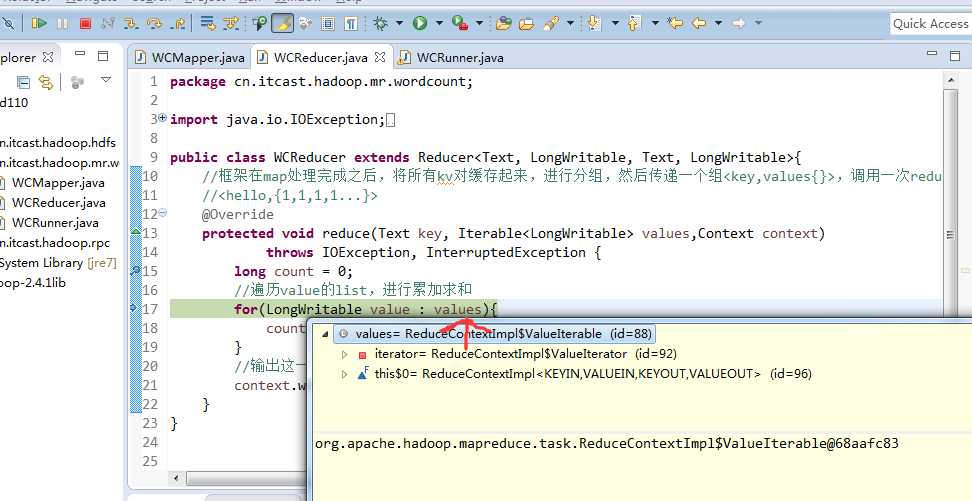Open the Search dropdown arrow
This screenshot has width=972, height=501.
(569, 24)
